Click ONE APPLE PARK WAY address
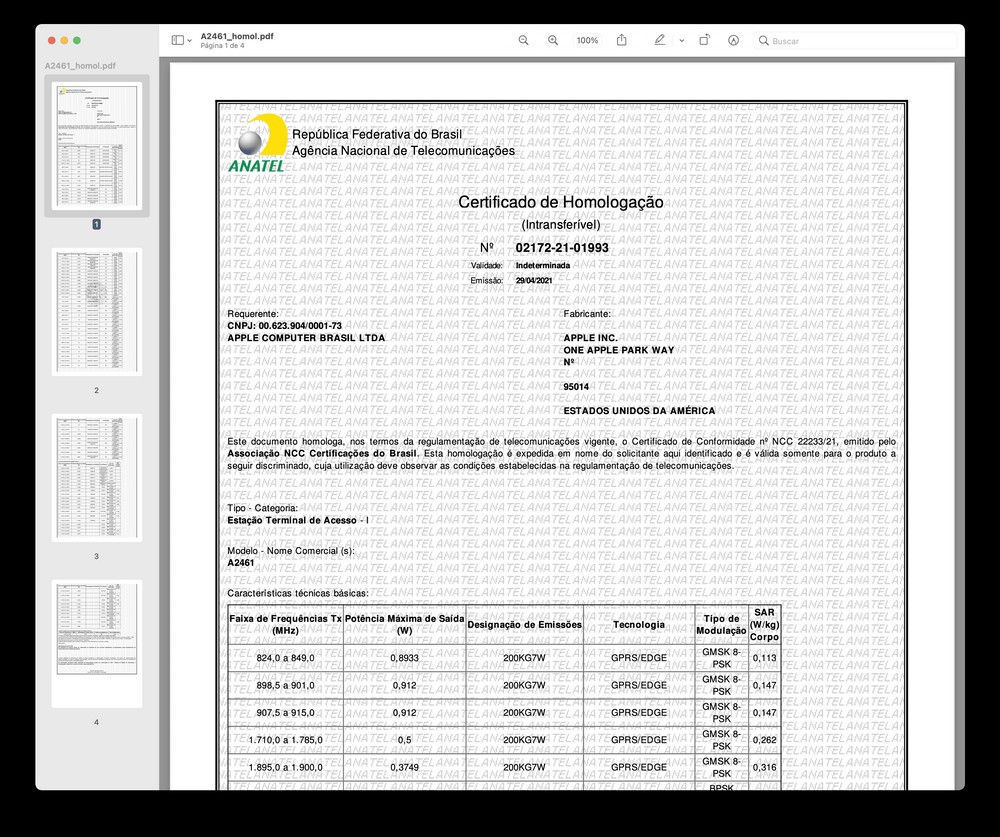 (619, 350)
